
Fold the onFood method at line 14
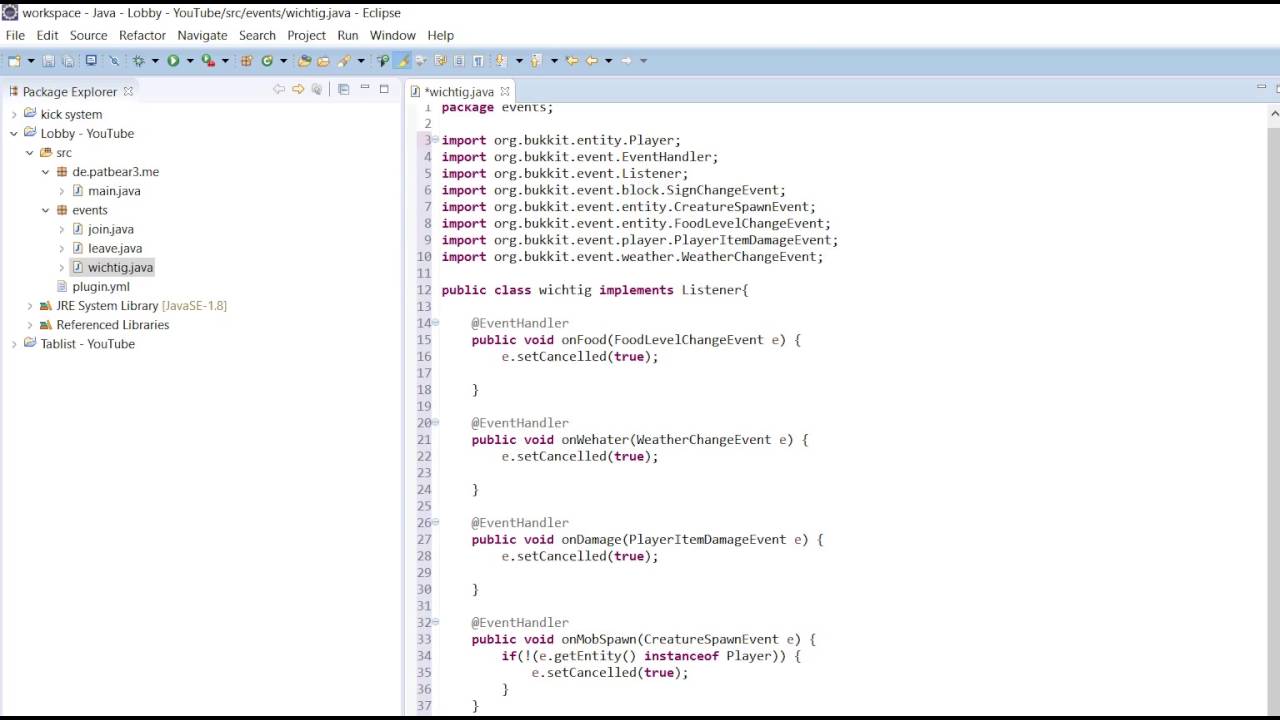click(435, 323)
